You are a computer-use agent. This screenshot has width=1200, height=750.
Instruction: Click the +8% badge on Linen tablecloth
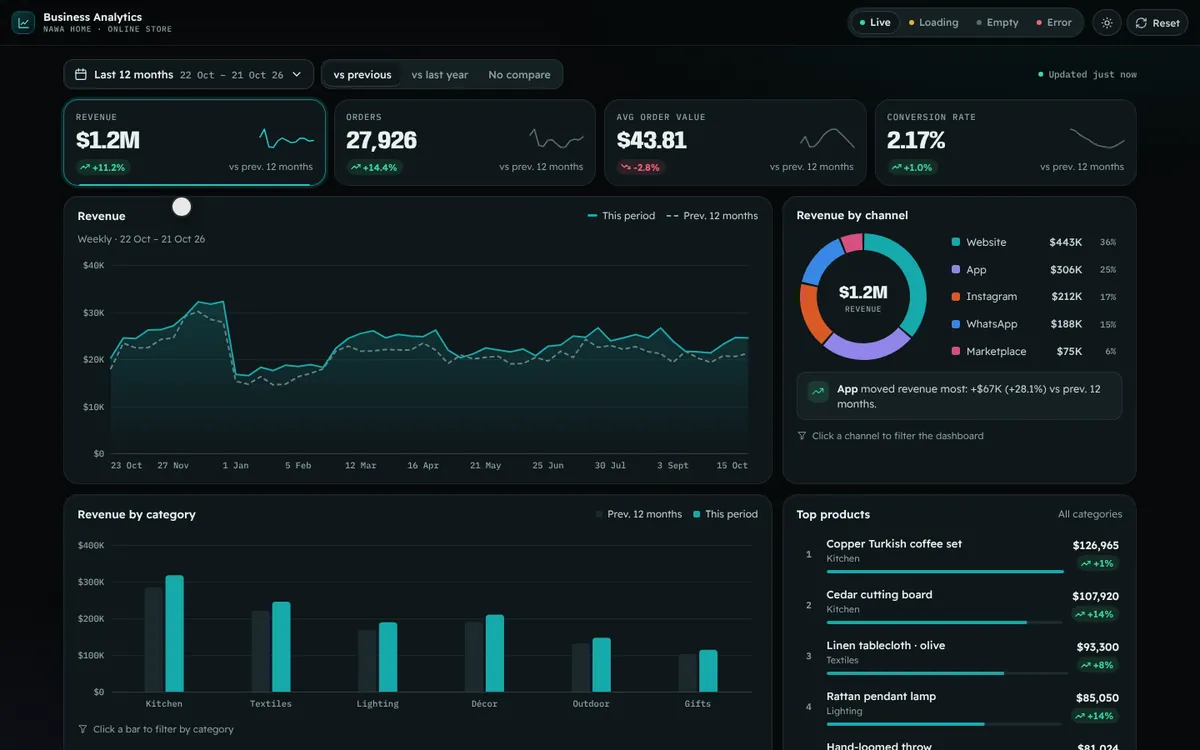click(1097, 665)
